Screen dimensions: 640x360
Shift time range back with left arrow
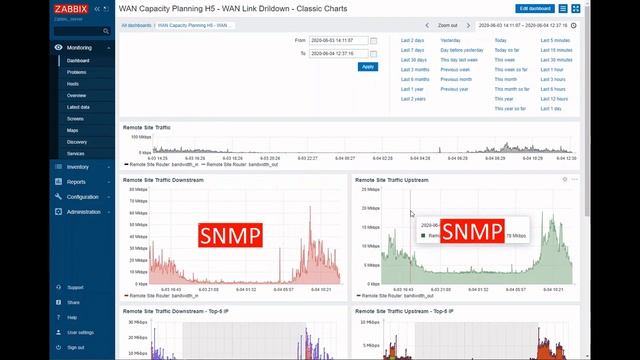pyautogui.click(x=427, y=25)
